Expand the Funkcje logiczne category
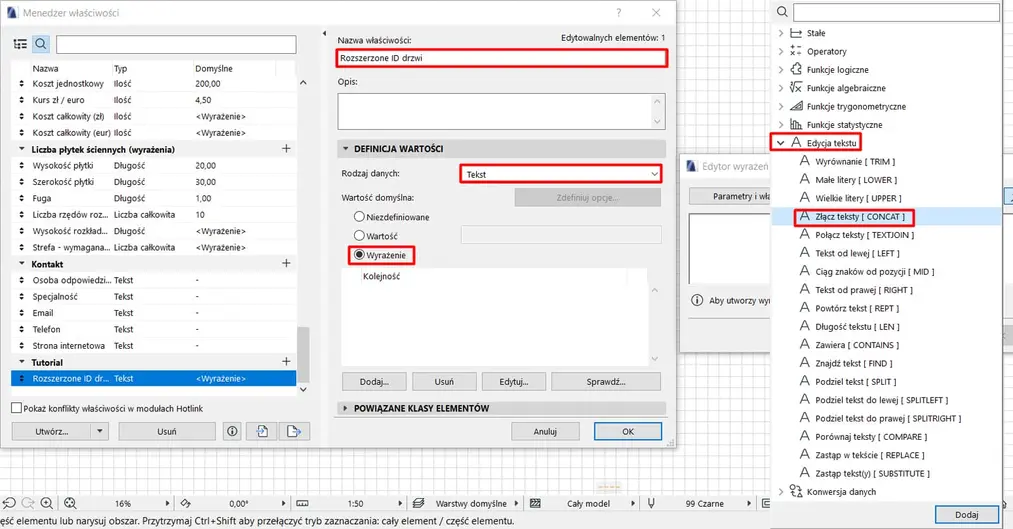The height and width of the screenshot is (529, 1013). point(781,70)
